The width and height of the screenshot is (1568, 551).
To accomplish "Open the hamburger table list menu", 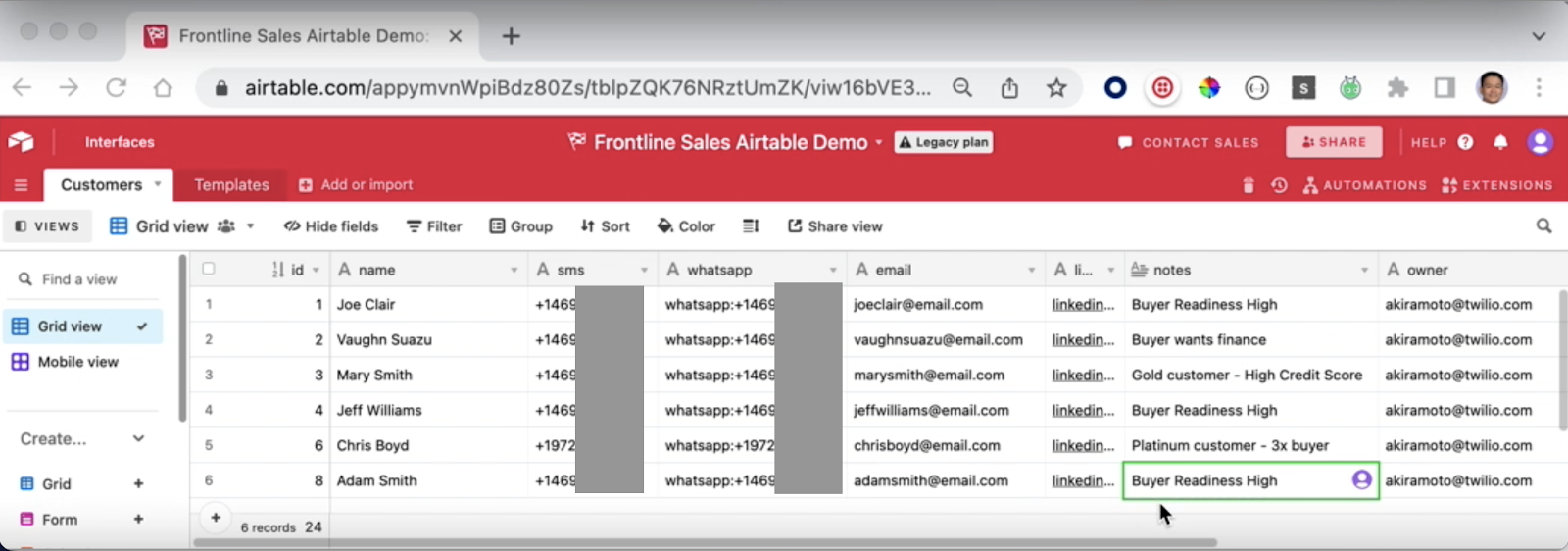I will pos(21,184).
